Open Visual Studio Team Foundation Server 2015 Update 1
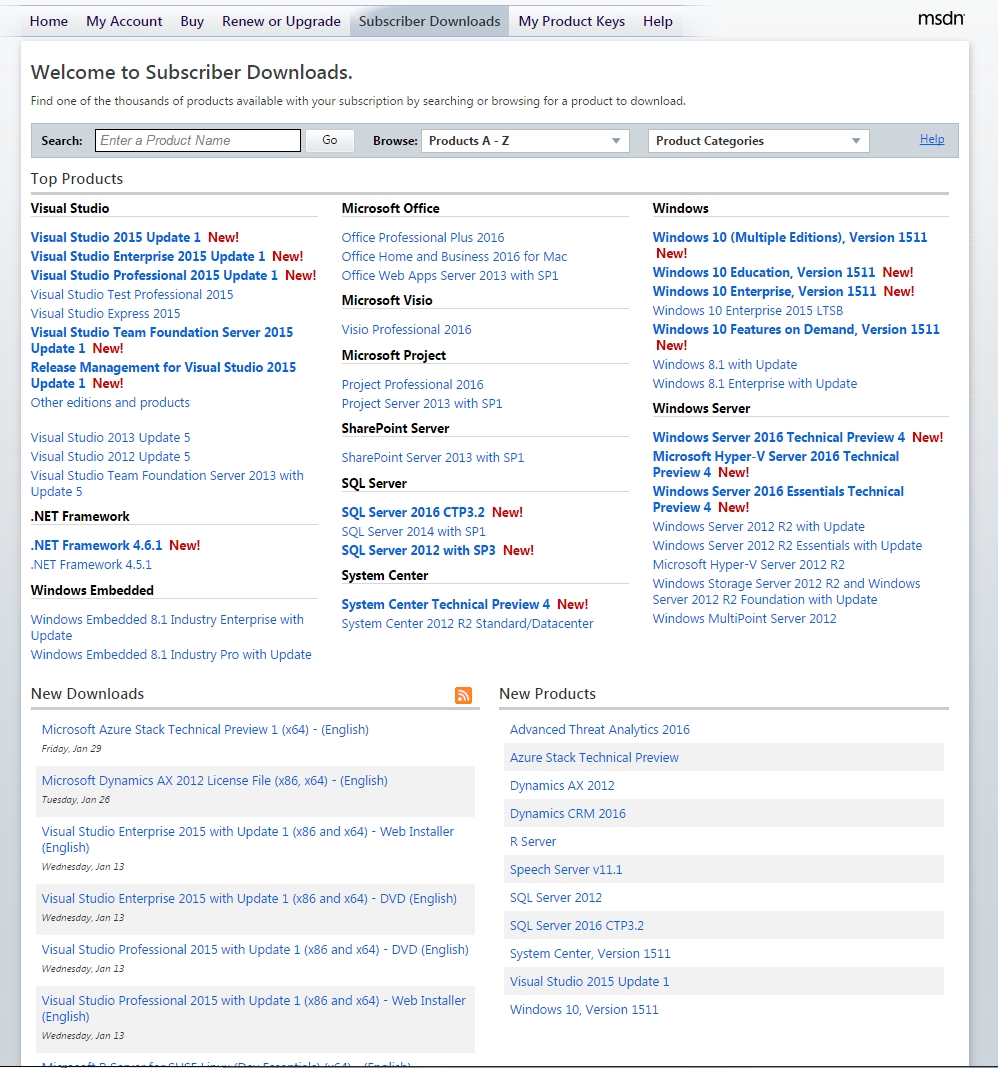The height and width of the screenshot is (1068, 998). (161, 341)
